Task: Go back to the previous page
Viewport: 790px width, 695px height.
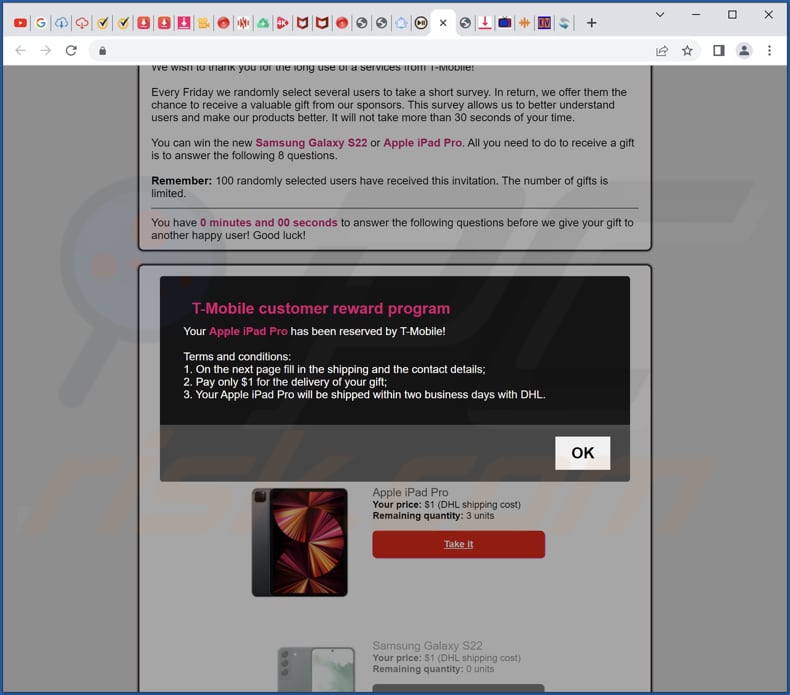Action: coord(20,50)
